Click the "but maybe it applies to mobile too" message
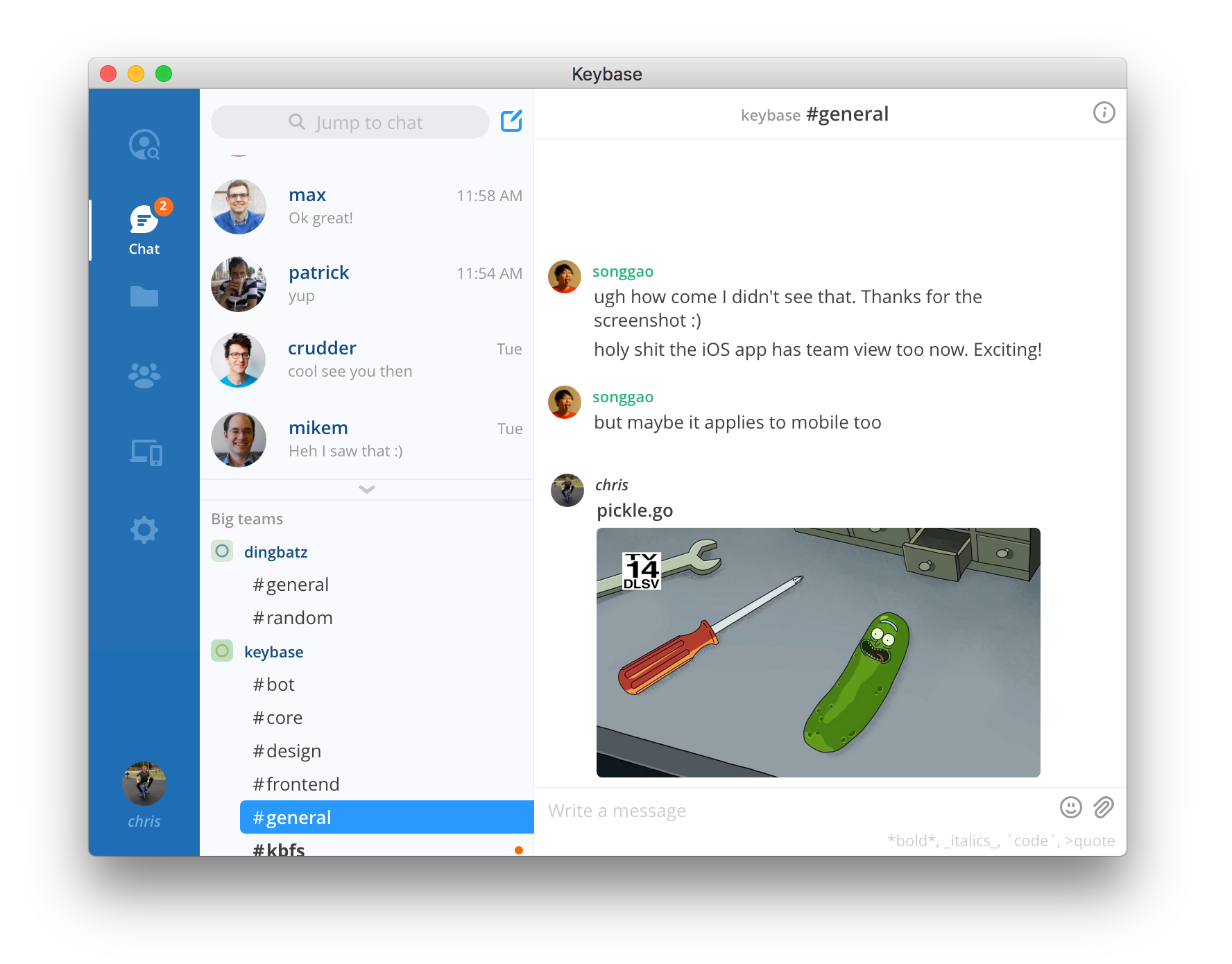This screenshot has width=1232, height=964. [x=737, y=422]
